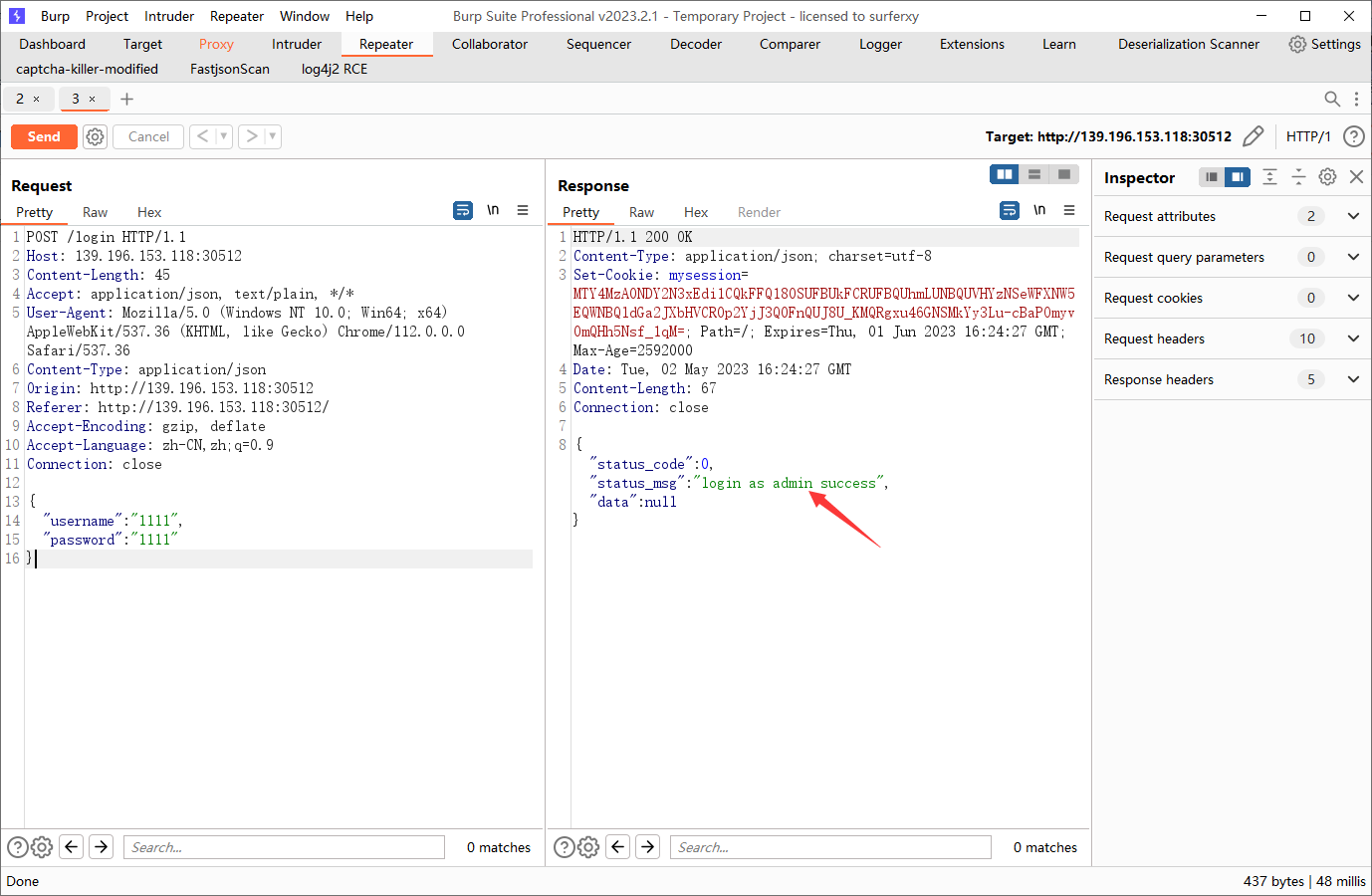Toggle non-printable characters in Request panel
Screen dimensions: 1372x896
[493, 210]
